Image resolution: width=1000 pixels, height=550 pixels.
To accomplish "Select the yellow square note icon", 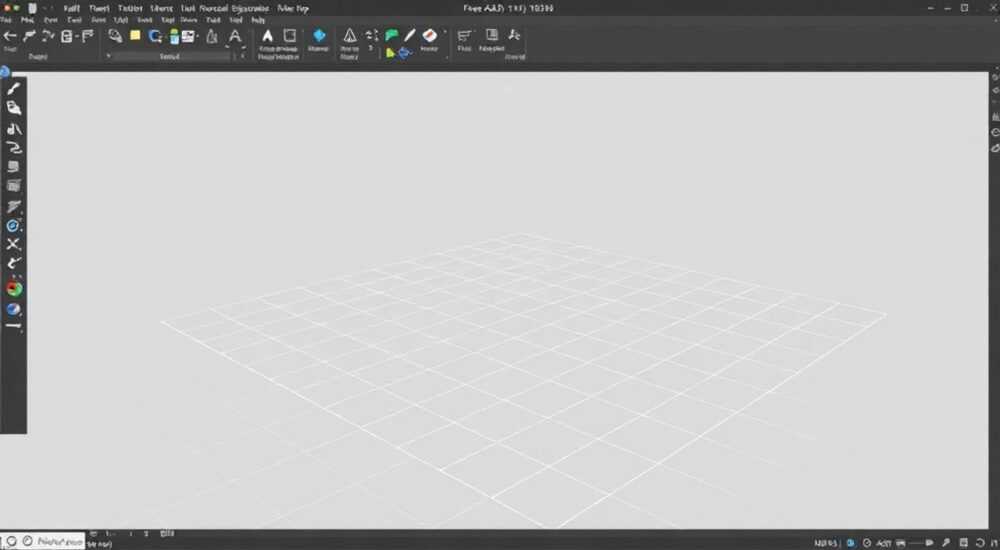I will tap(135, 36).
